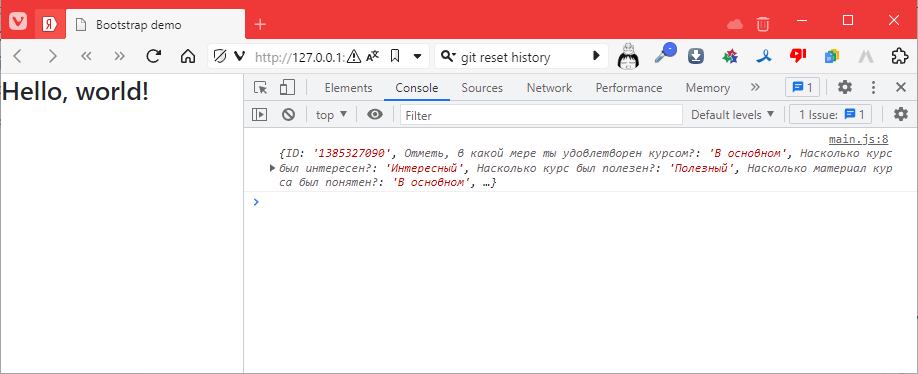Open the 'top' JavaScript context dropdown

tap(331, 115)
